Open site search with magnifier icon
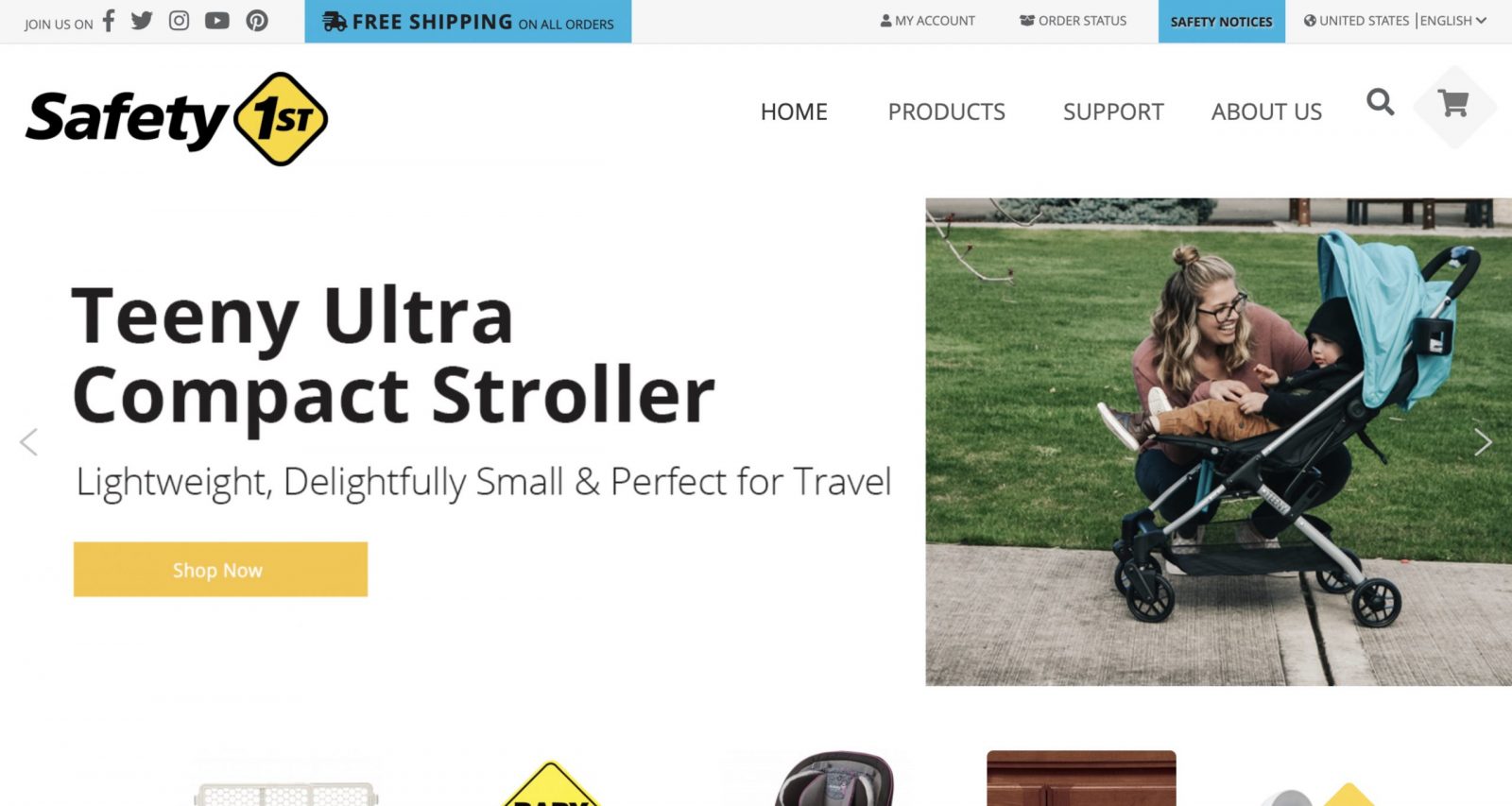 [1380, 101]
